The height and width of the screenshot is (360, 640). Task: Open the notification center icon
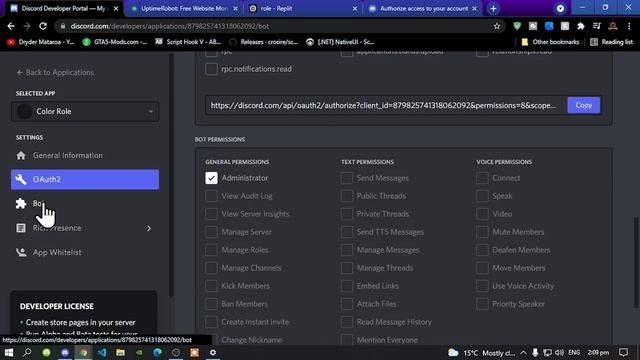pos(623,352)
